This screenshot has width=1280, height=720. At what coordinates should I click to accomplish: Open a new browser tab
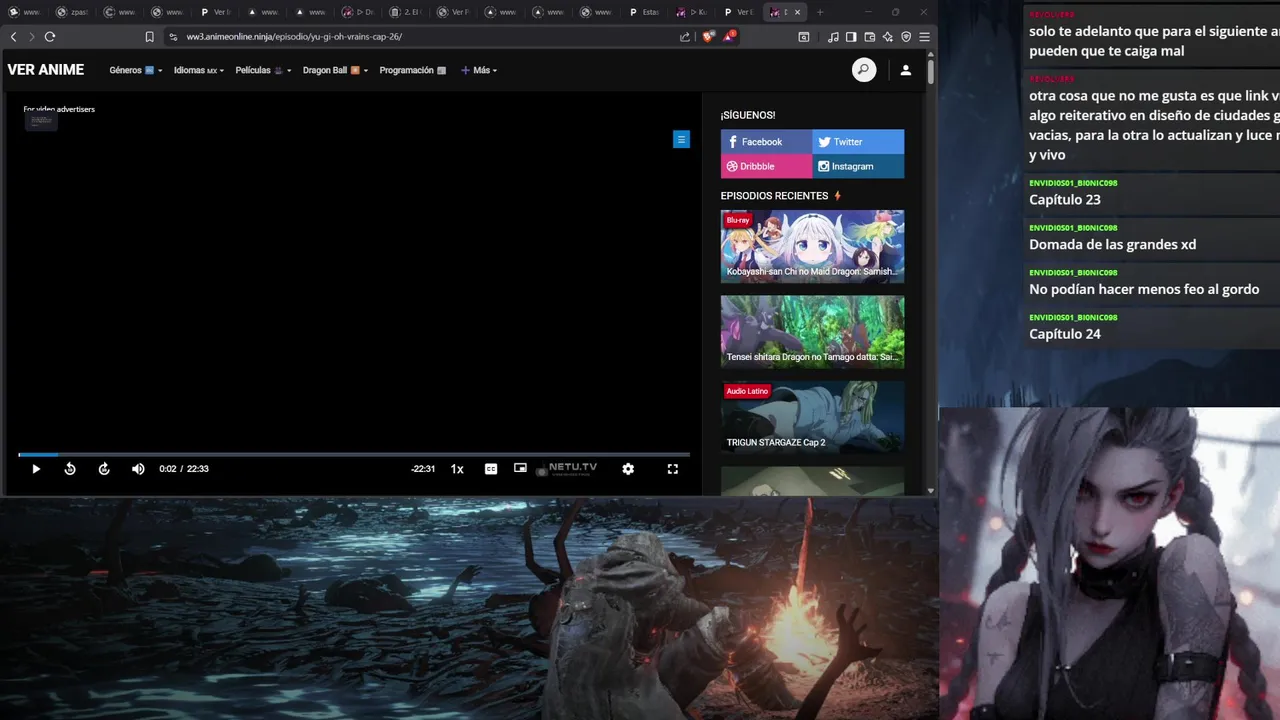coord(820,12)
